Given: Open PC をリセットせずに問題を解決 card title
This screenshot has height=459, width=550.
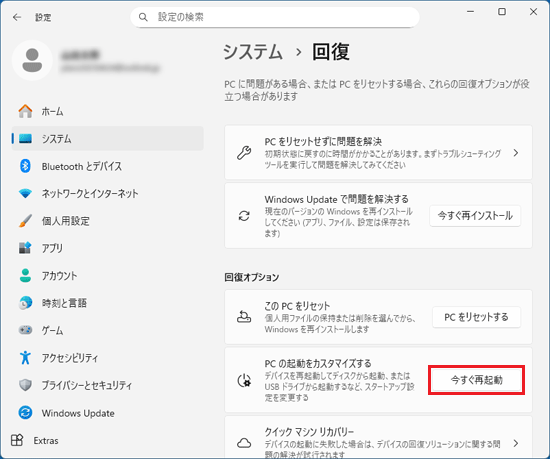Looking at the screenshot, I should click(323, 141).
